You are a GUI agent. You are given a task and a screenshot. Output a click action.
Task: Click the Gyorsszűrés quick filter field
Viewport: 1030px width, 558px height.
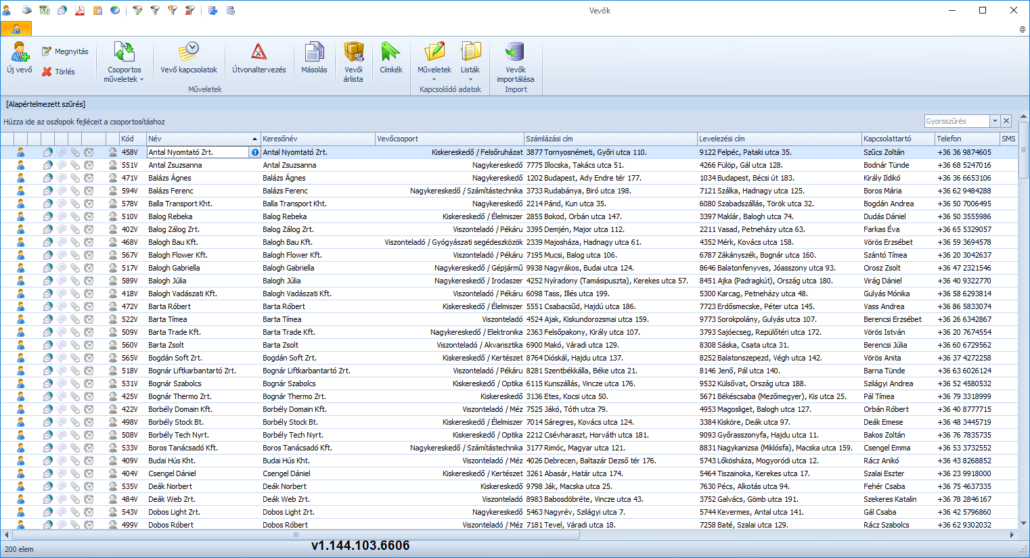(956, 121)
